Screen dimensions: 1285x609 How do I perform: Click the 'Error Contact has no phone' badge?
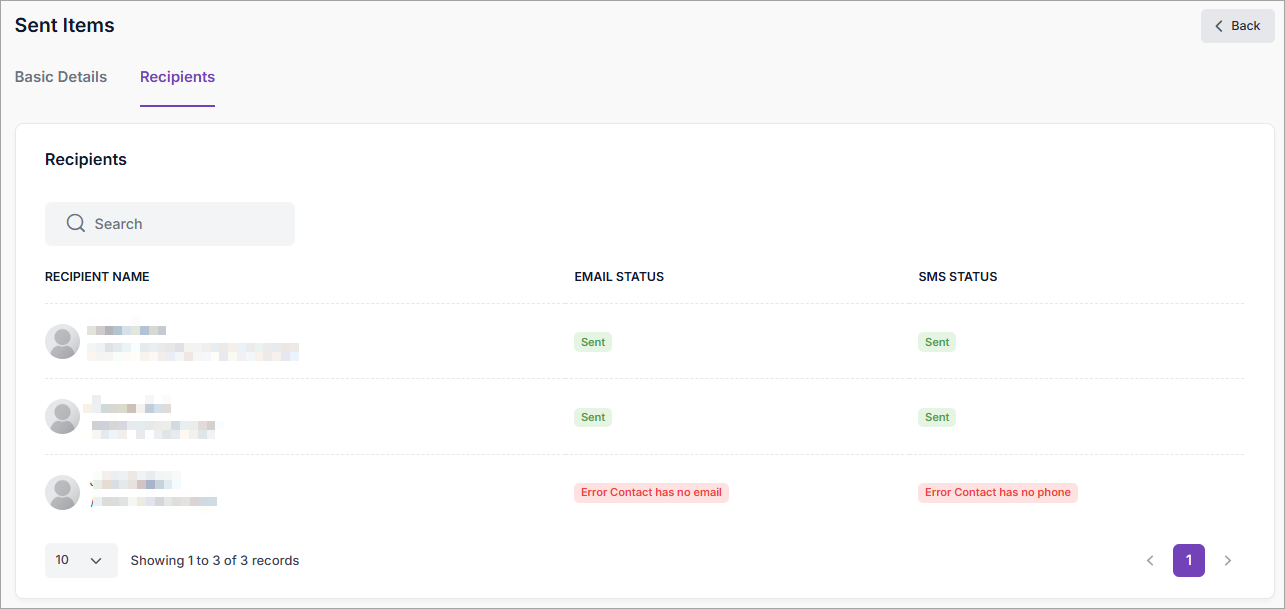click(997, 492)
